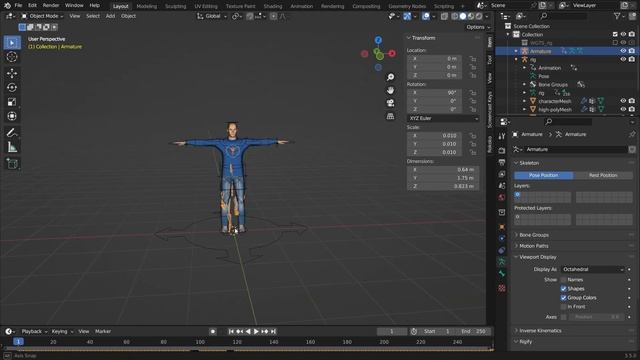
Task: Hide the high-polyMesh object in outliner
Action: tap(623, 109)
